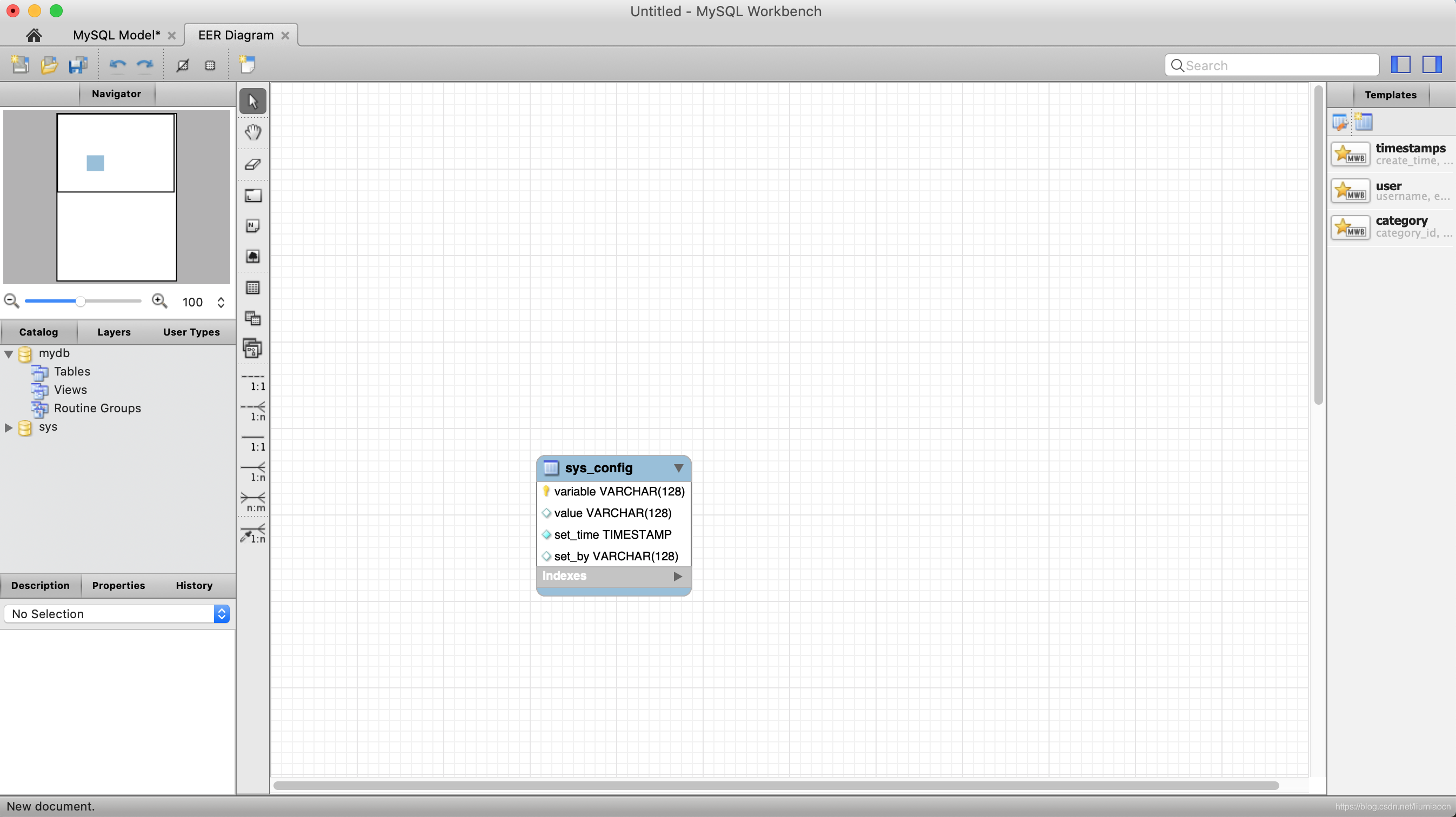The image size is (1456, 817).
Task: Click the variable VARCHAR(128) column
Action: coord(614,492)
